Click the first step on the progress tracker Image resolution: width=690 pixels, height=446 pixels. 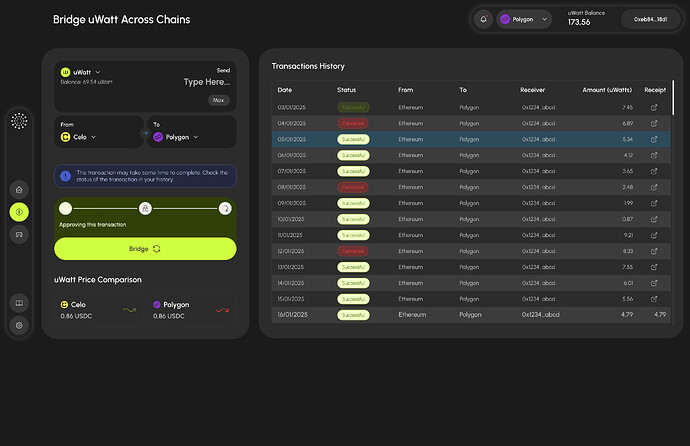[x=65, y=208]
